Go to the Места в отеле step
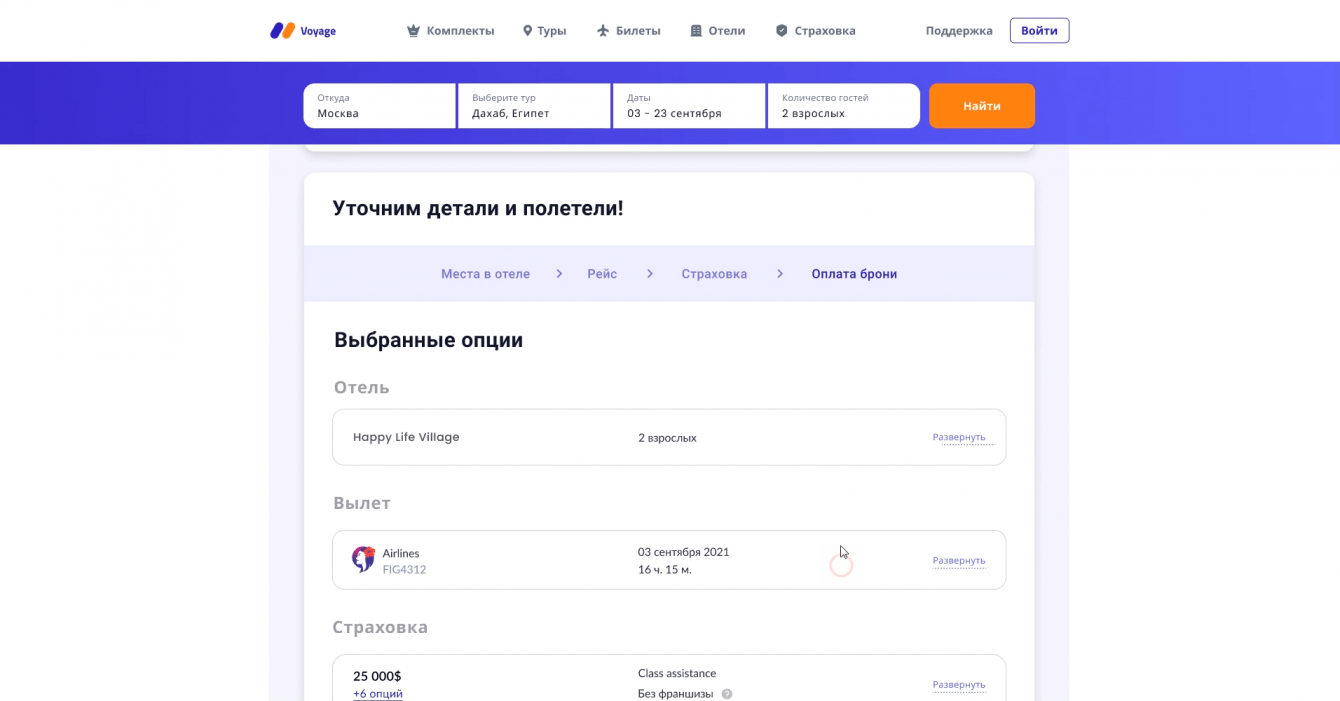 click(485, 274)
